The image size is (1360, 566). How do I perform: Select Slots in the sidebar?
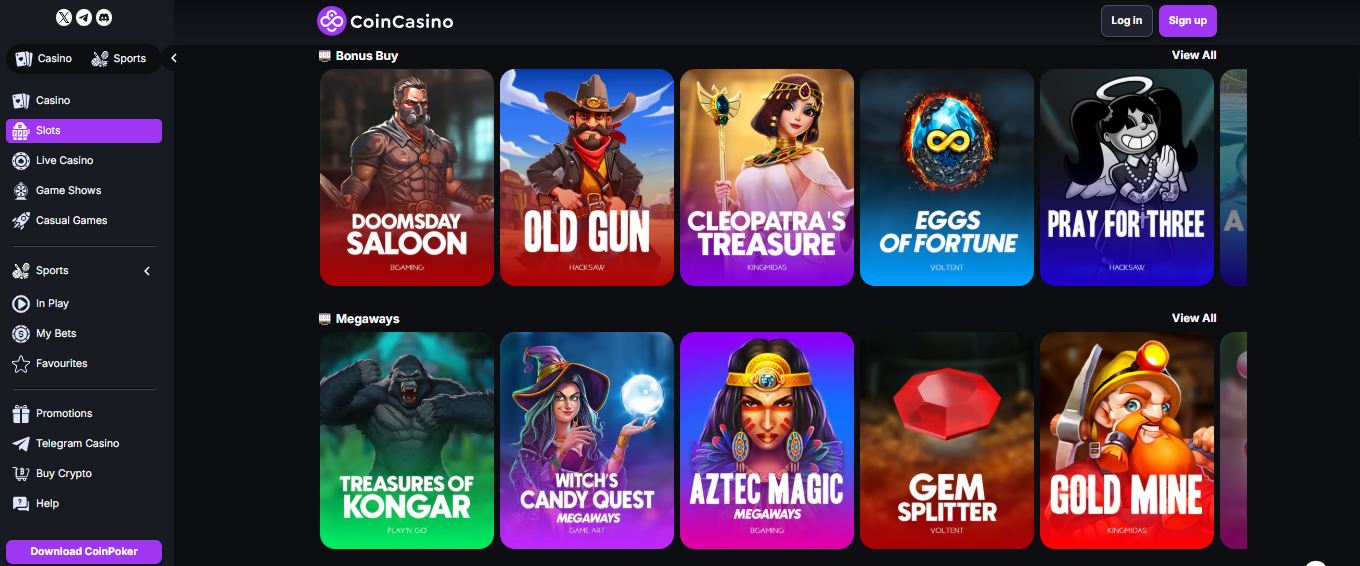tap(84, 130)
